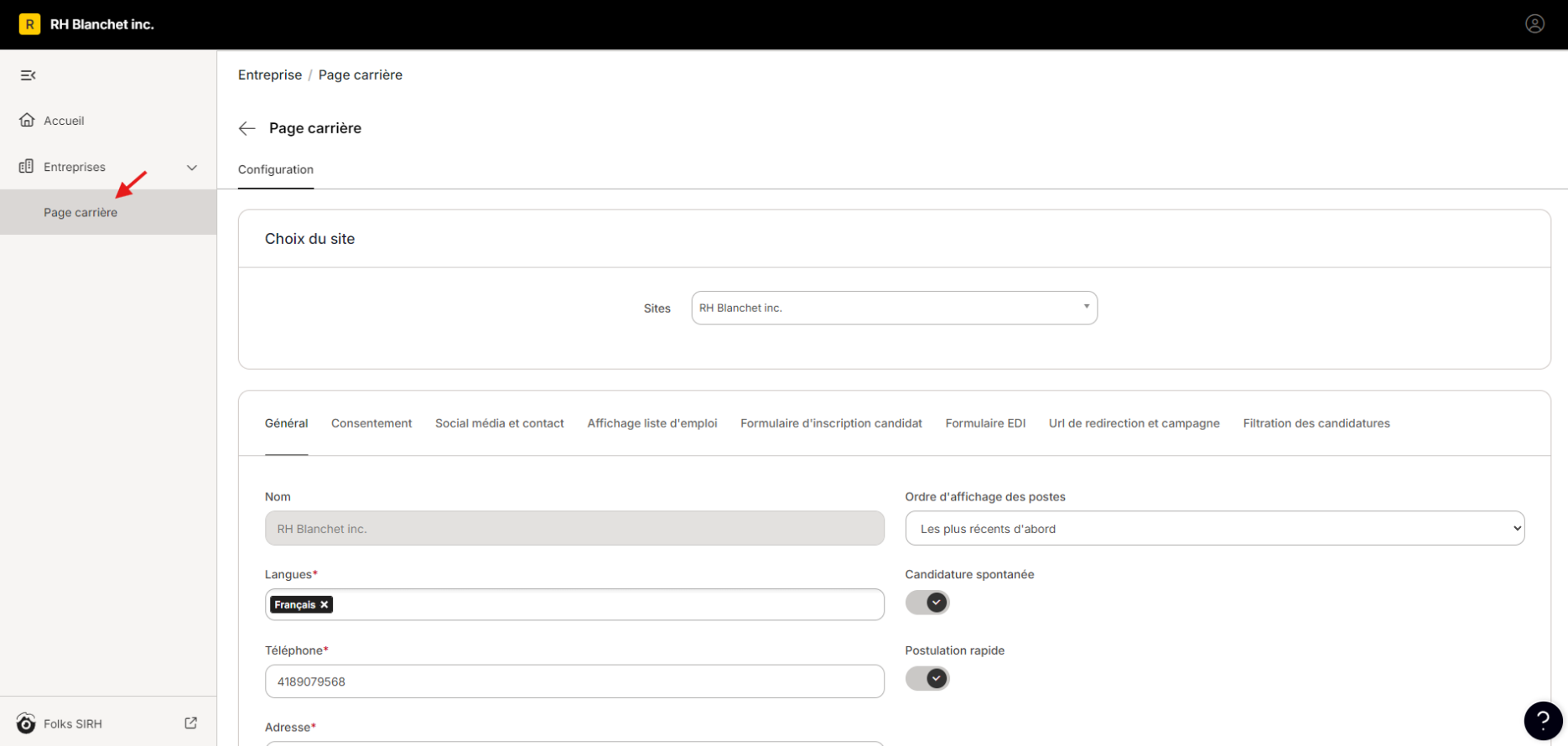Go back using the left arrow
This screenshot has height=746, width=1568.
[x=247, y=128]
